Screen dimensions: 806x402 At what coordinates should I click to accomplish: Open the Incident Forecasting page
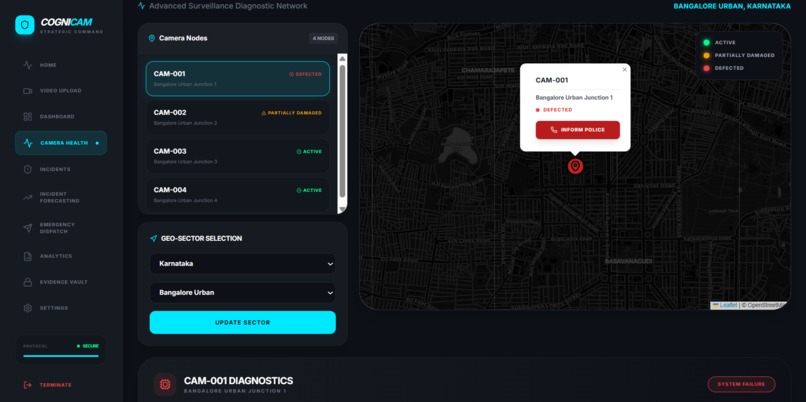coord(61,197)
